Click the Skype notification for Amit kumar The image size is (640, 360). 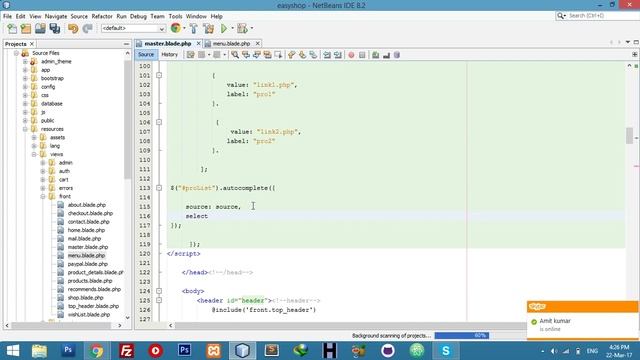coord(582,320)
